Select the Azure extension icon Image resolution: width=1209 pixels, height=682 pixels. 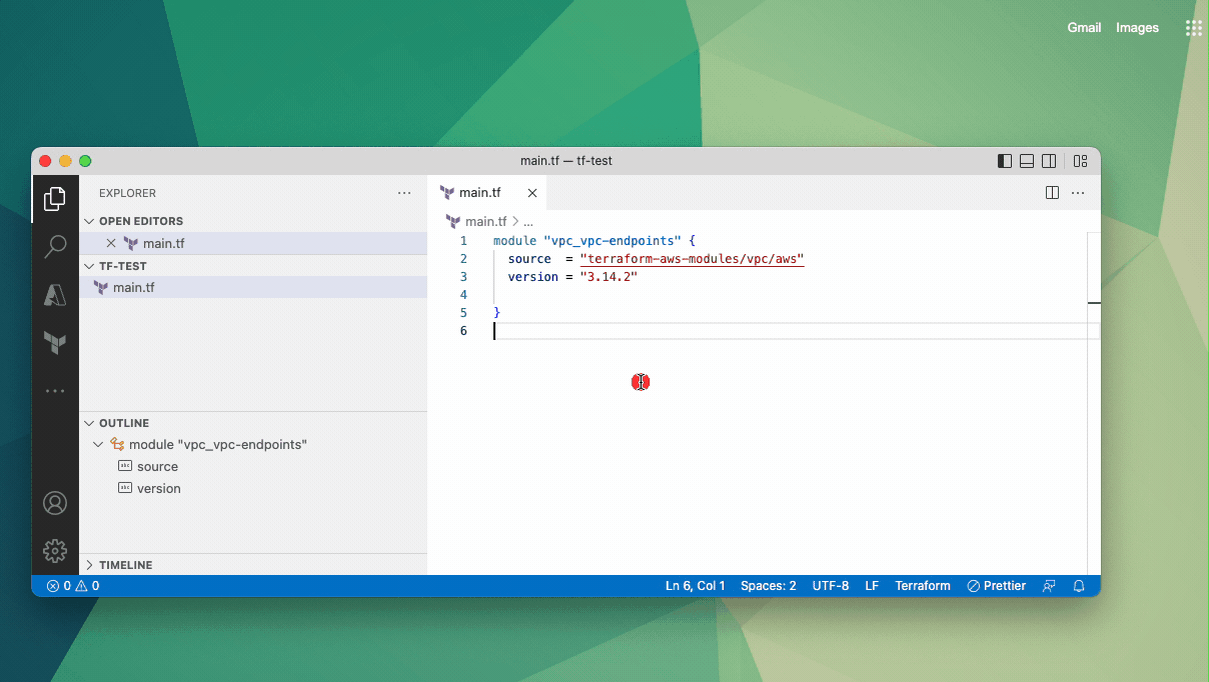tap(55, 294)
